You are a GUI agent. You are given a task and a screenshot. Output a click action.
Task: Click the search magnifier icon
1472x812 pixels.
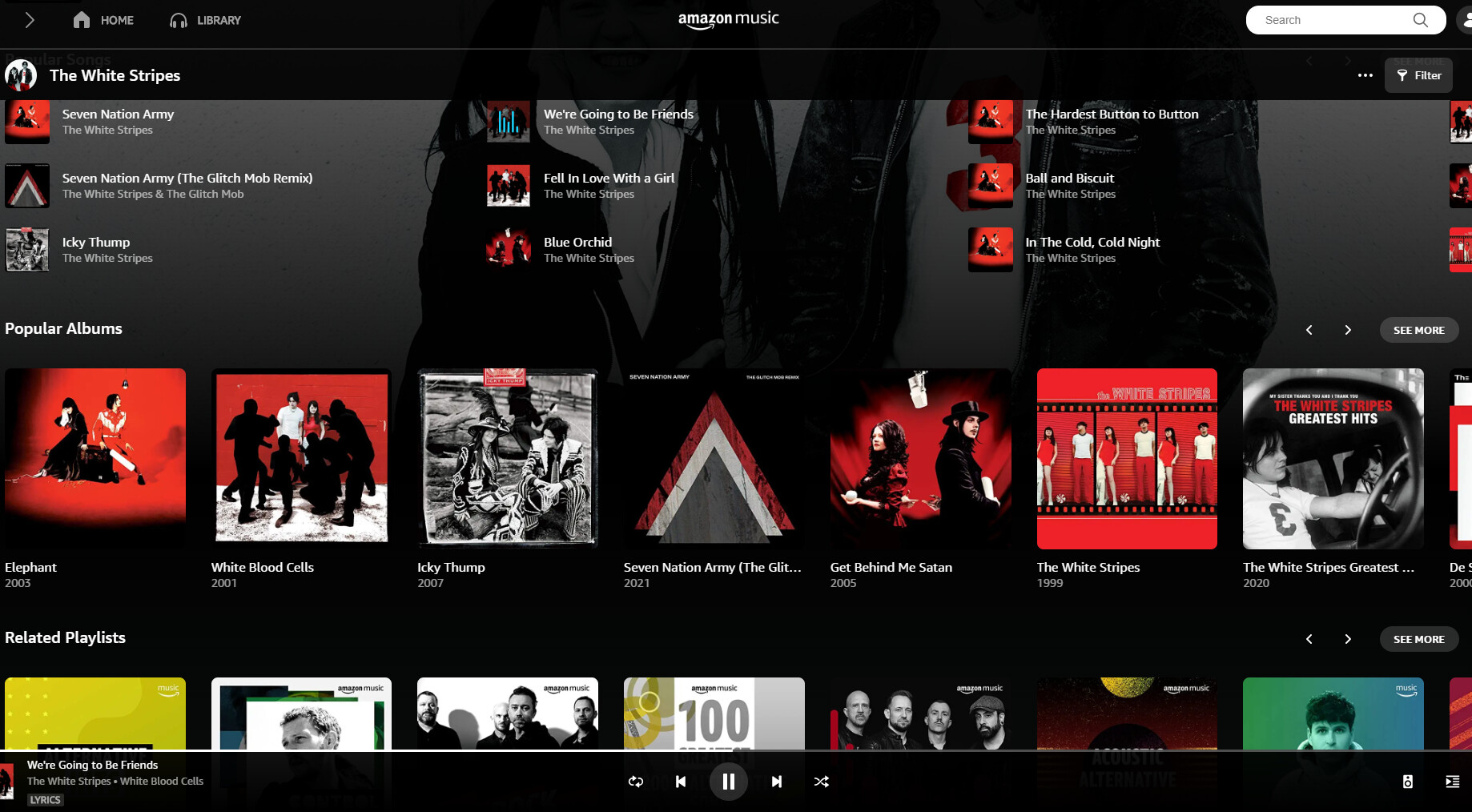click(x=1421, y=20)
